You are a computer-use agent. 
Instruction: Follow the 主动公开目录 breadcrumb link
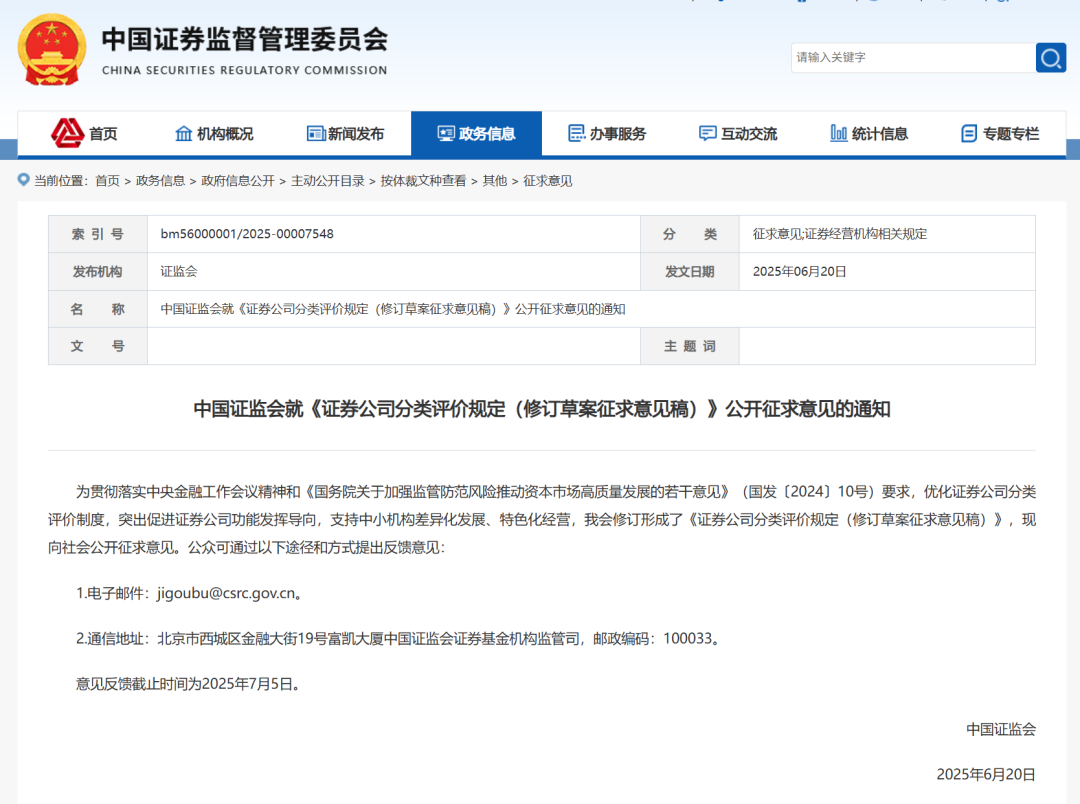coord(328,181)
